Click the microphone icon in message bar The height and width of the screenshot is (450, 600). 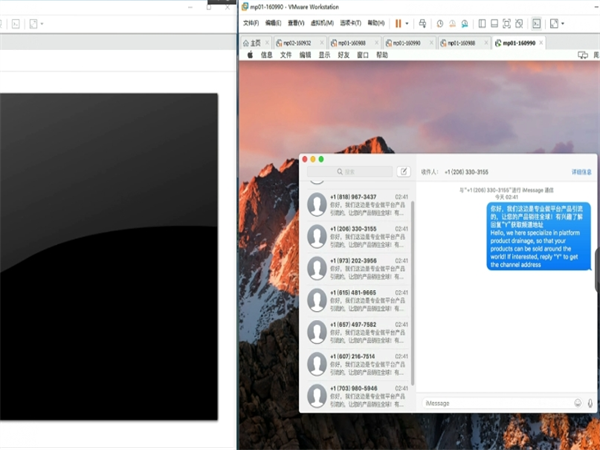[x=590, y=403]
